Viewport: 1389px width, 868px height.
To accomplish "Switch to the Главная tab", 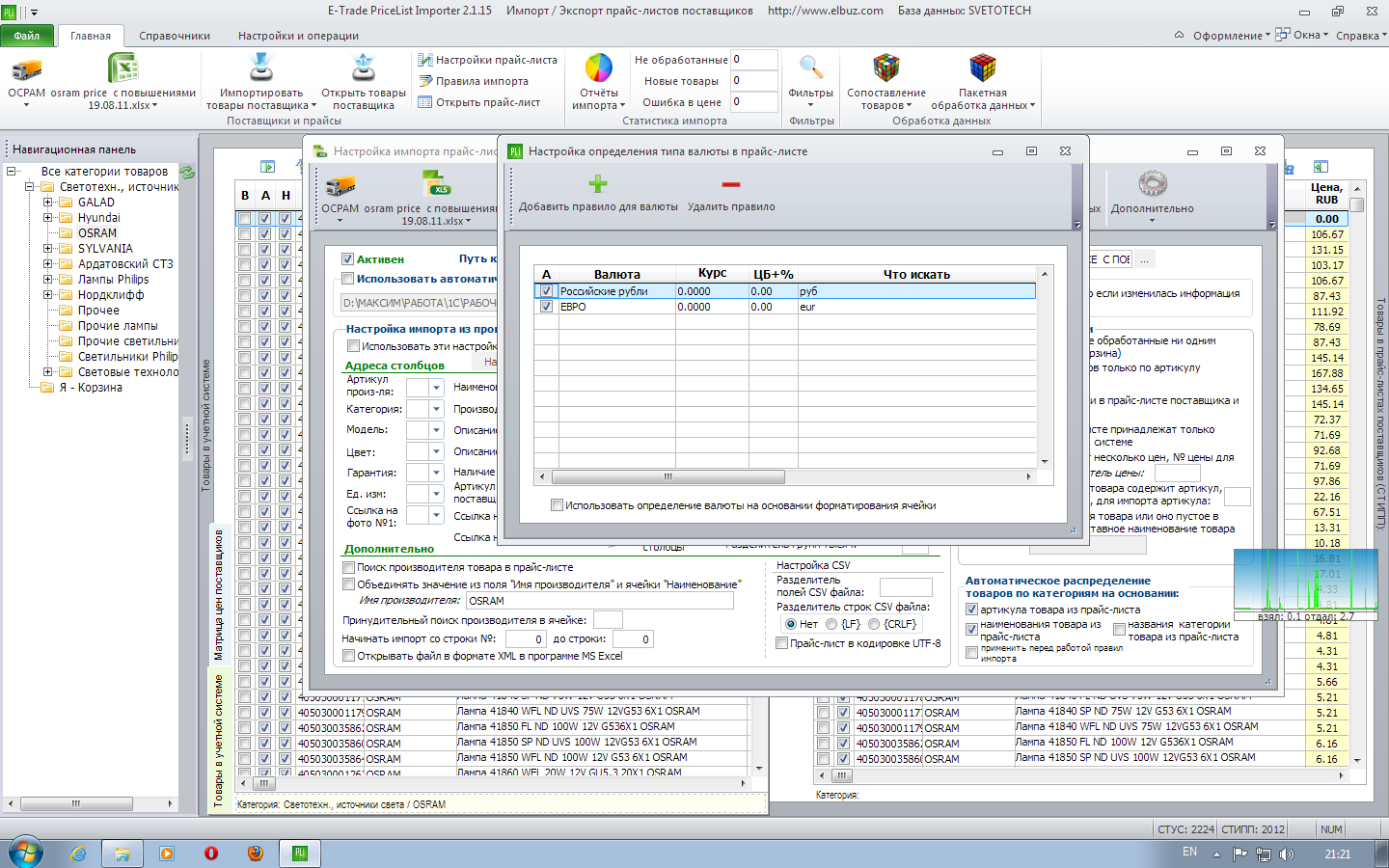I will [x=91, y=36].
